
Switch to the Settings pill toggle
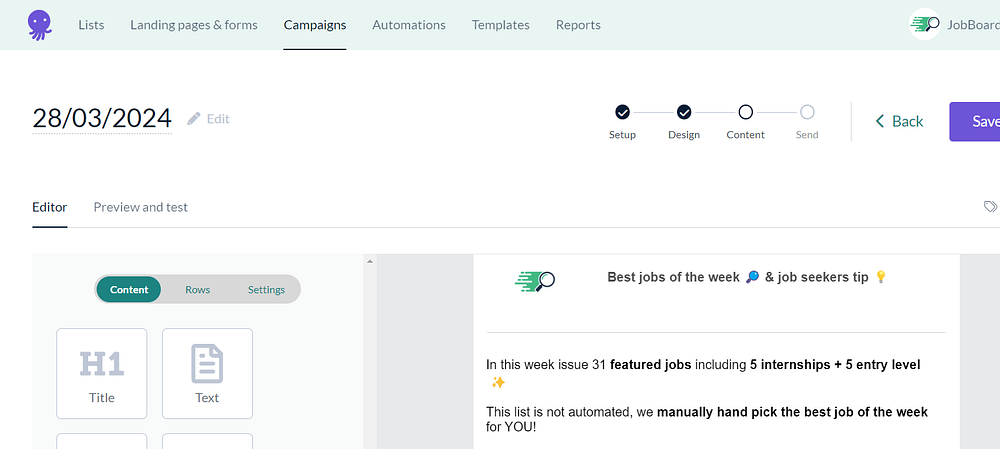tap(266, 290)
